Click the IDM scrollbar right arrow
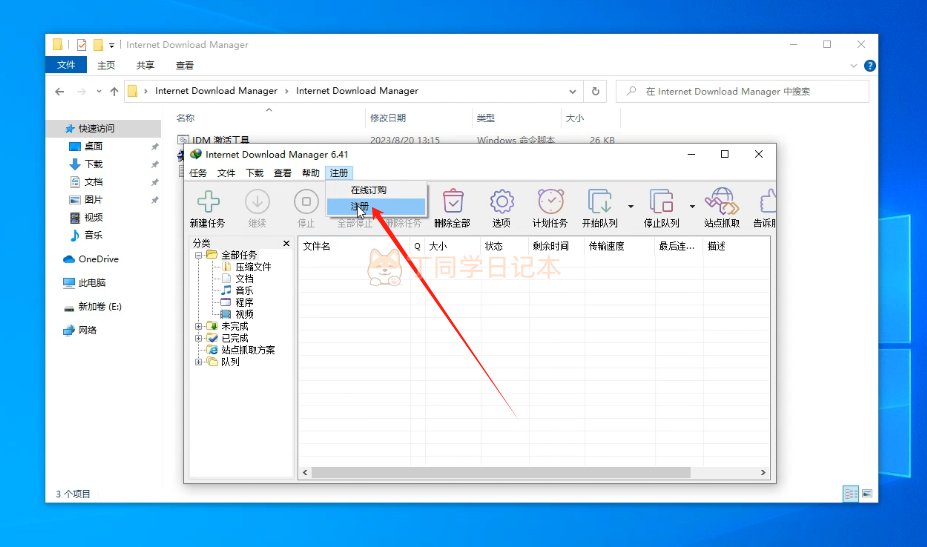 tap(763, 472)
